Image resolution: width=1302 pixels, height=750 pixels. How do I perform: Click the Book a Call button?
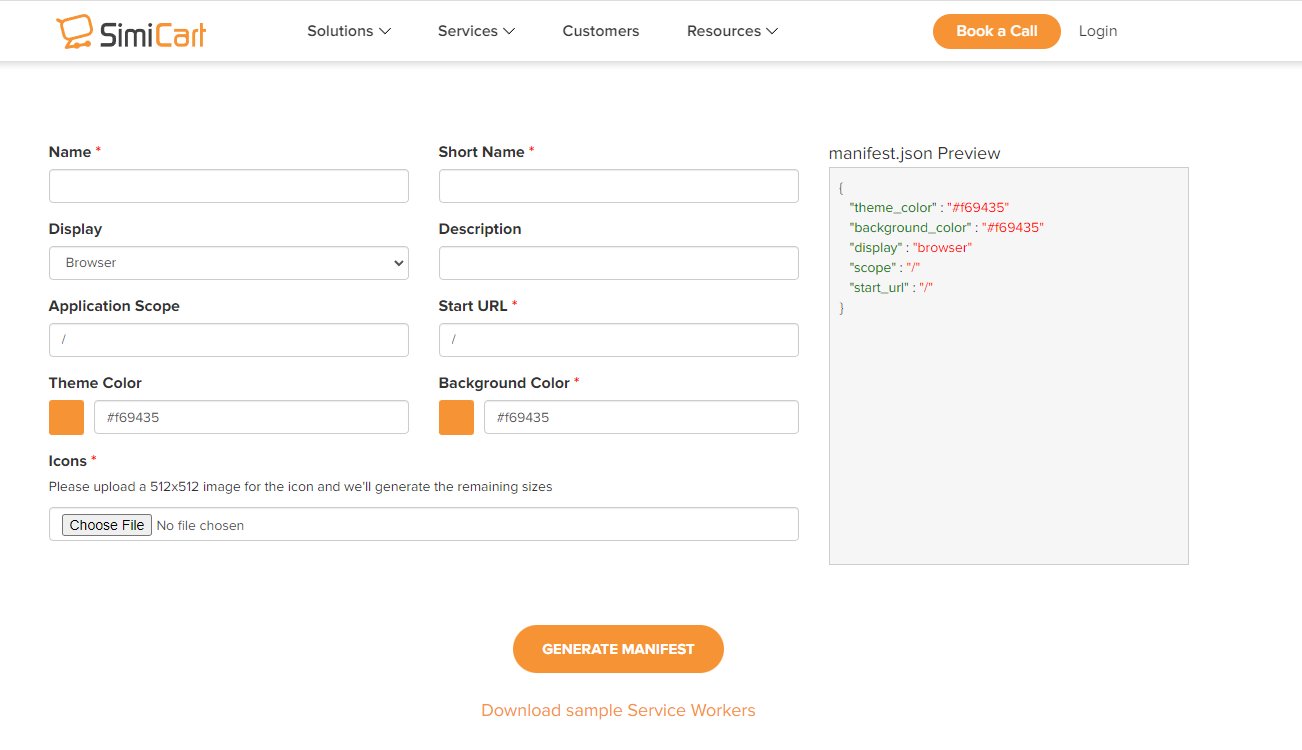click(996, 31)
